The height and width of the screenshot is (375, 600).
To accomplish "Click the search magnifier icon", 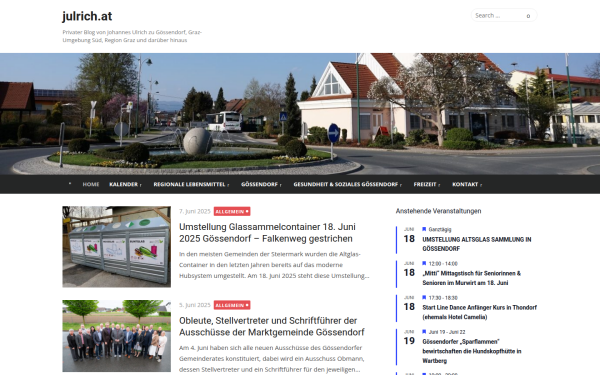I will tap(528, 16).
